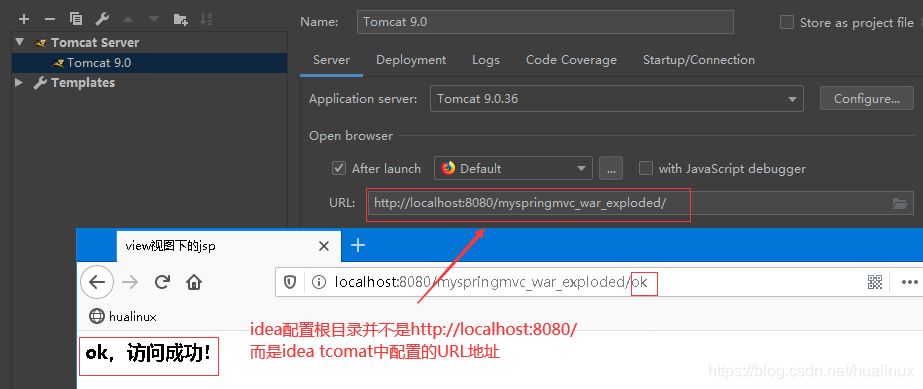
Task: Sort configurations alphabetically icon
Action: [206, 19]
